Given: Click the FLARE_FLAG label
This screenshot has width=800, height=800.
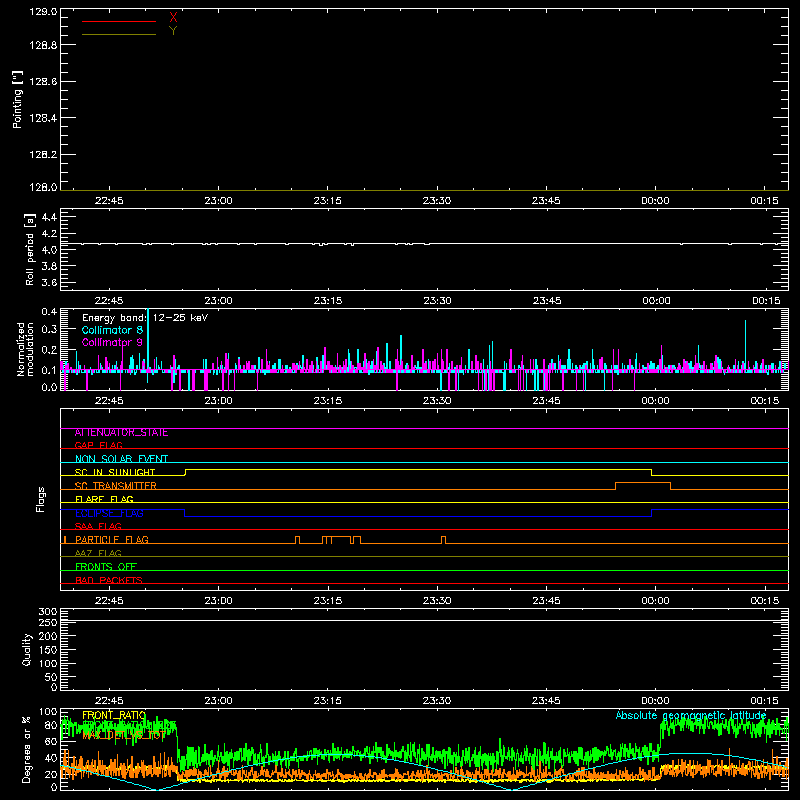Looking at the screenshot, I should (x=104, y=499).
